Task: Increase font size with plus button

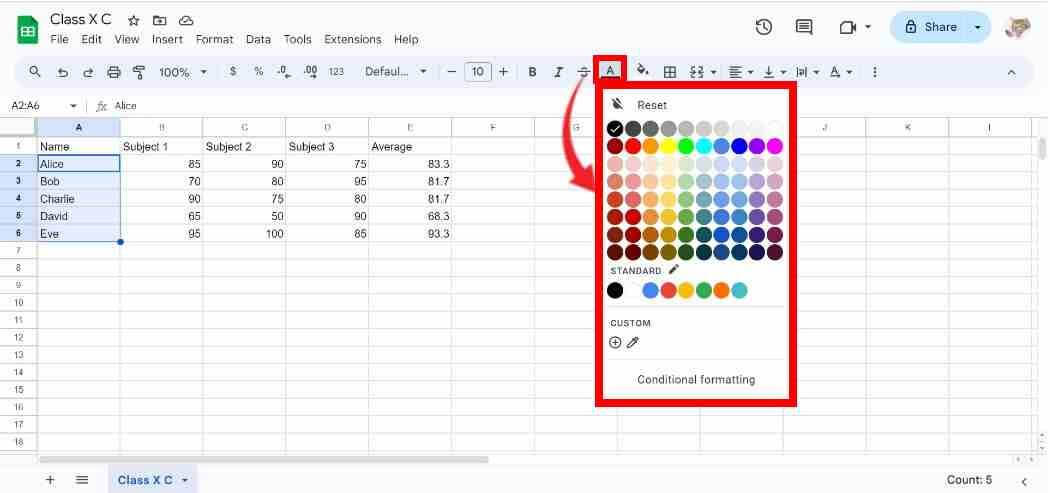Action: [504, 72]
